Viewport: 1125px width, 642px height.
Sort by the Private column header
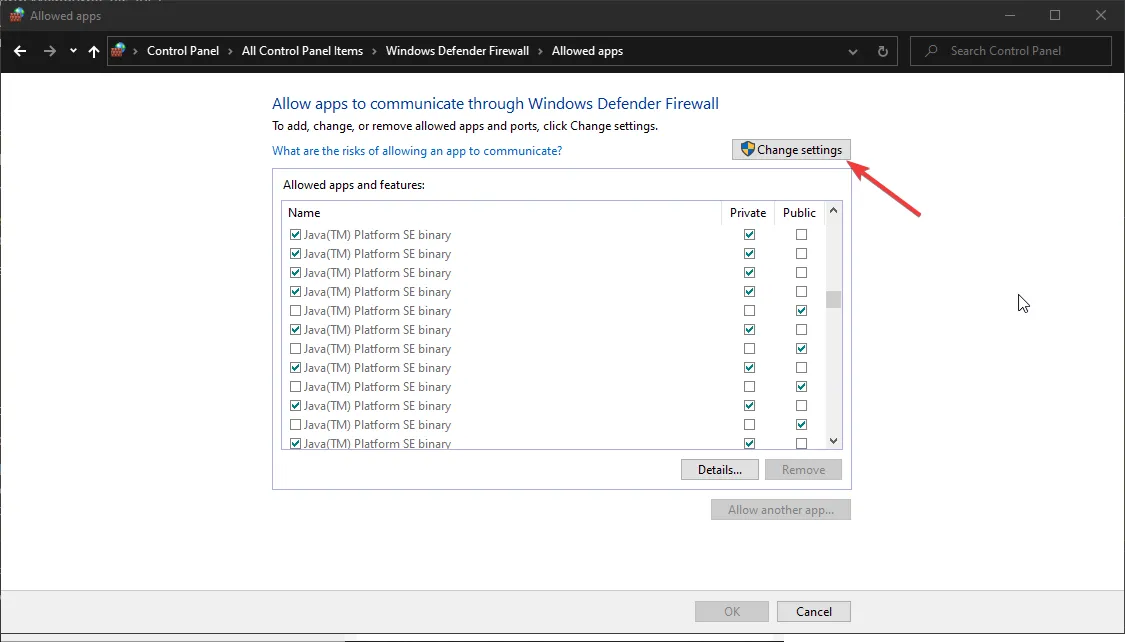click(x=748, y=213)
